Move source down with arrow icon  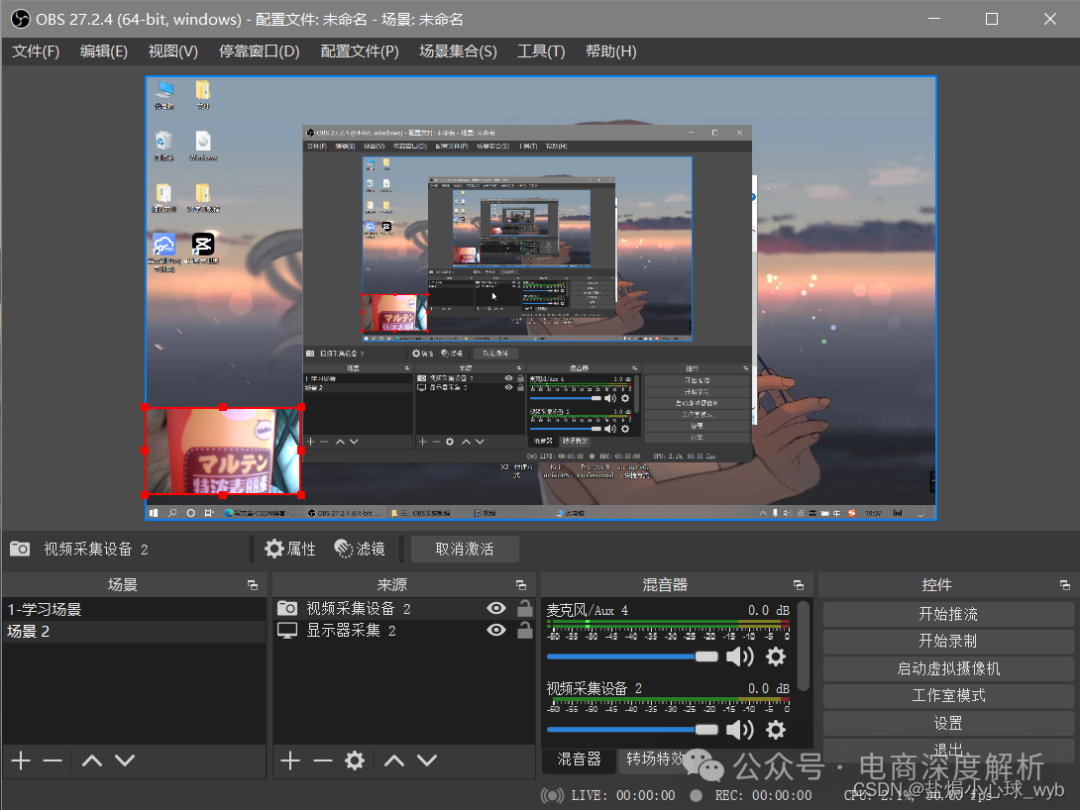pos(427,761)
